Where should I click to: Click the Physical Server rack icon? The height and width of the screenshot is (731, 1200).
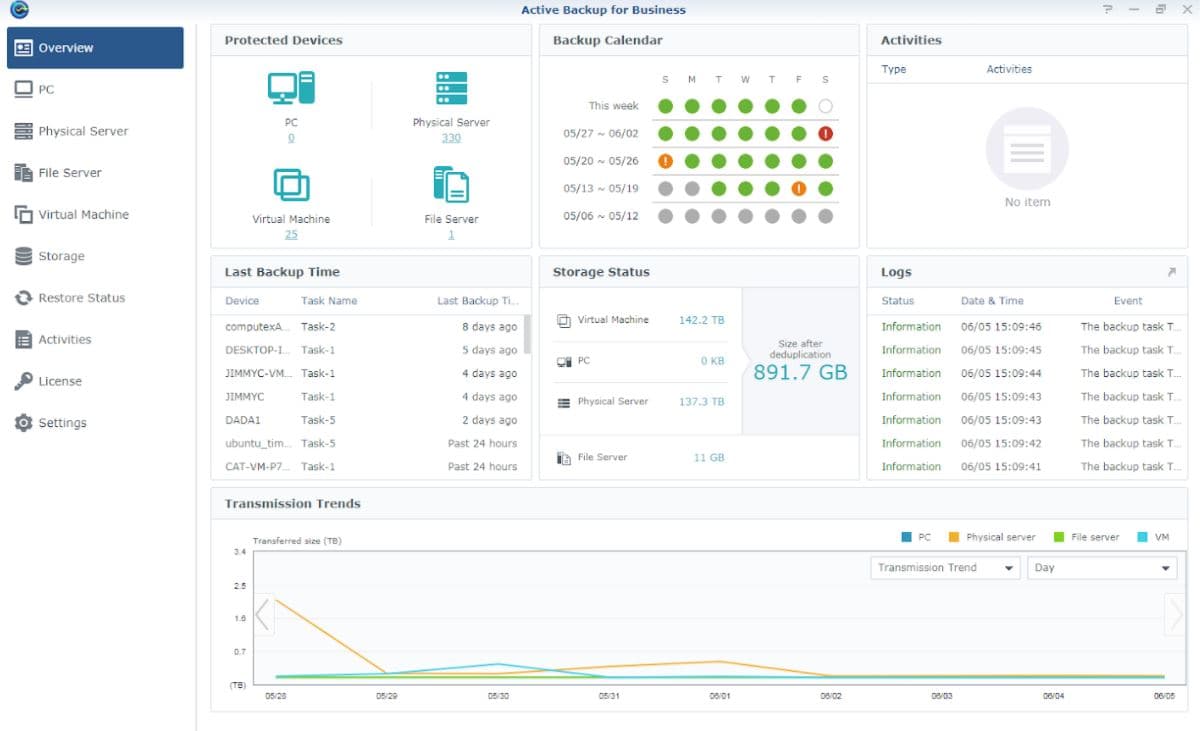[x=451, y=88]
